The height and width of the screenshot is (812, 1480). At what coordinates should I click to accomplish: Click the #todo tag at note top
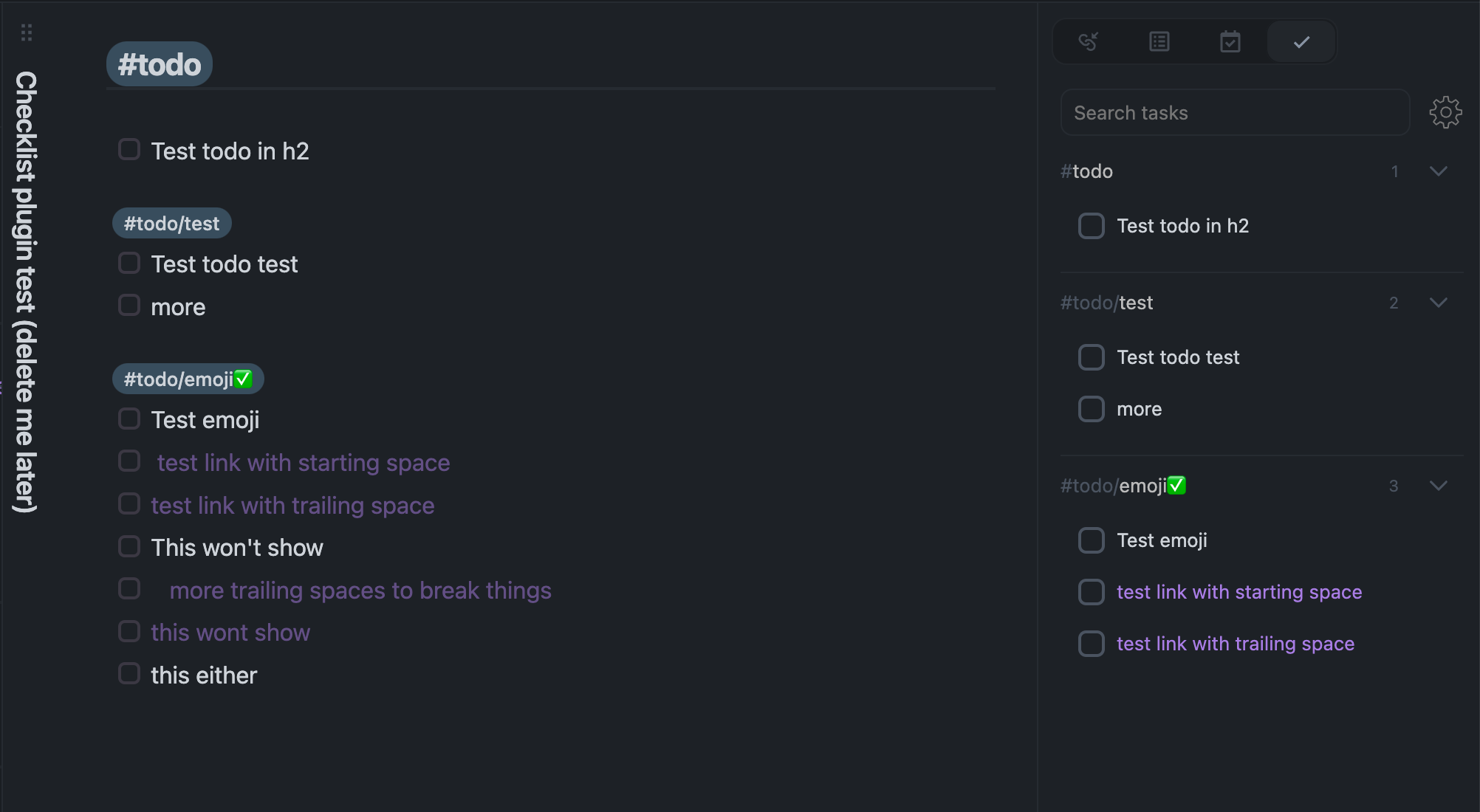158,63
